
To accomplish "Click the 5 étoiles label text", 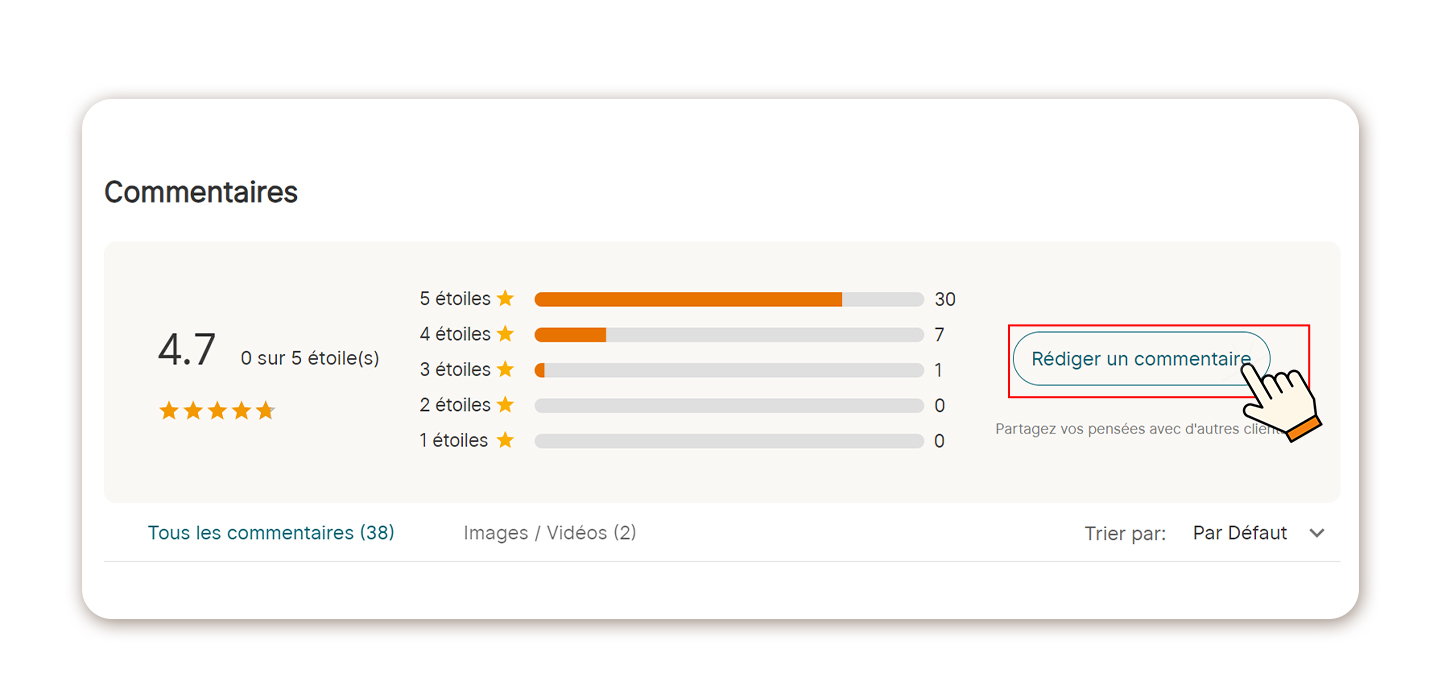I will point(455,299).
